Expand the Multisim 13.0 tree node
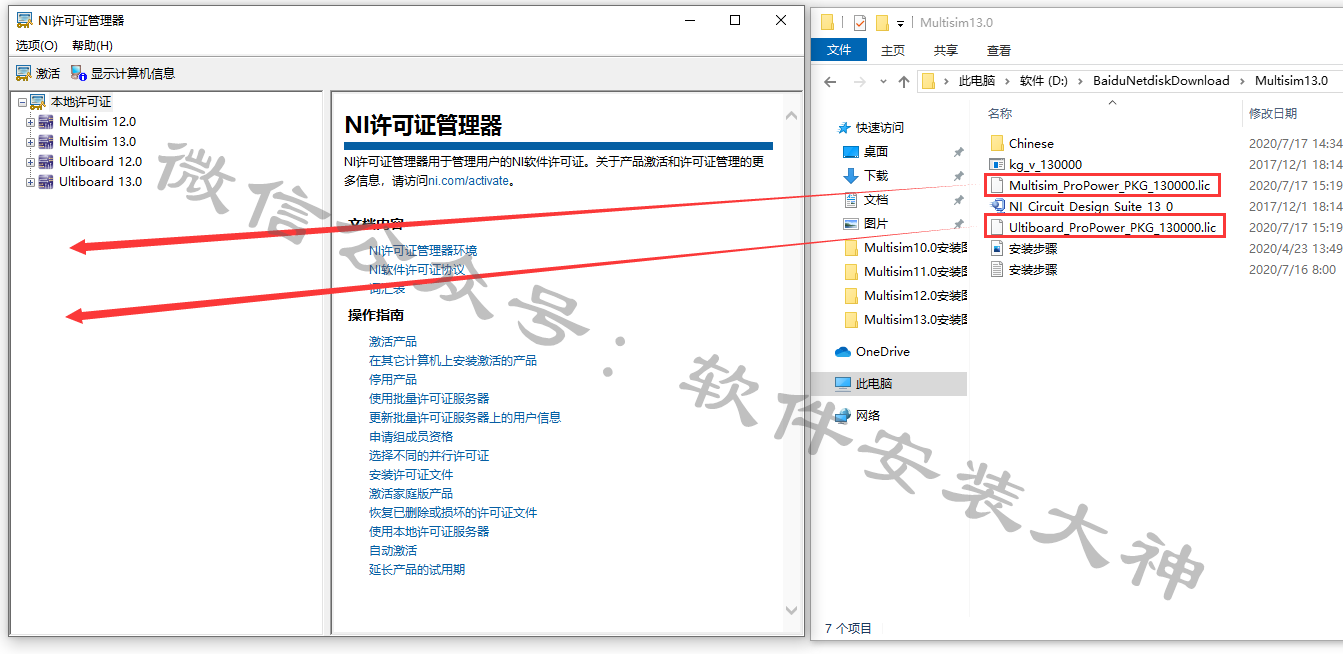This screenshot has width=1343, height=654. pyautogui.click(x=30, y=142)
